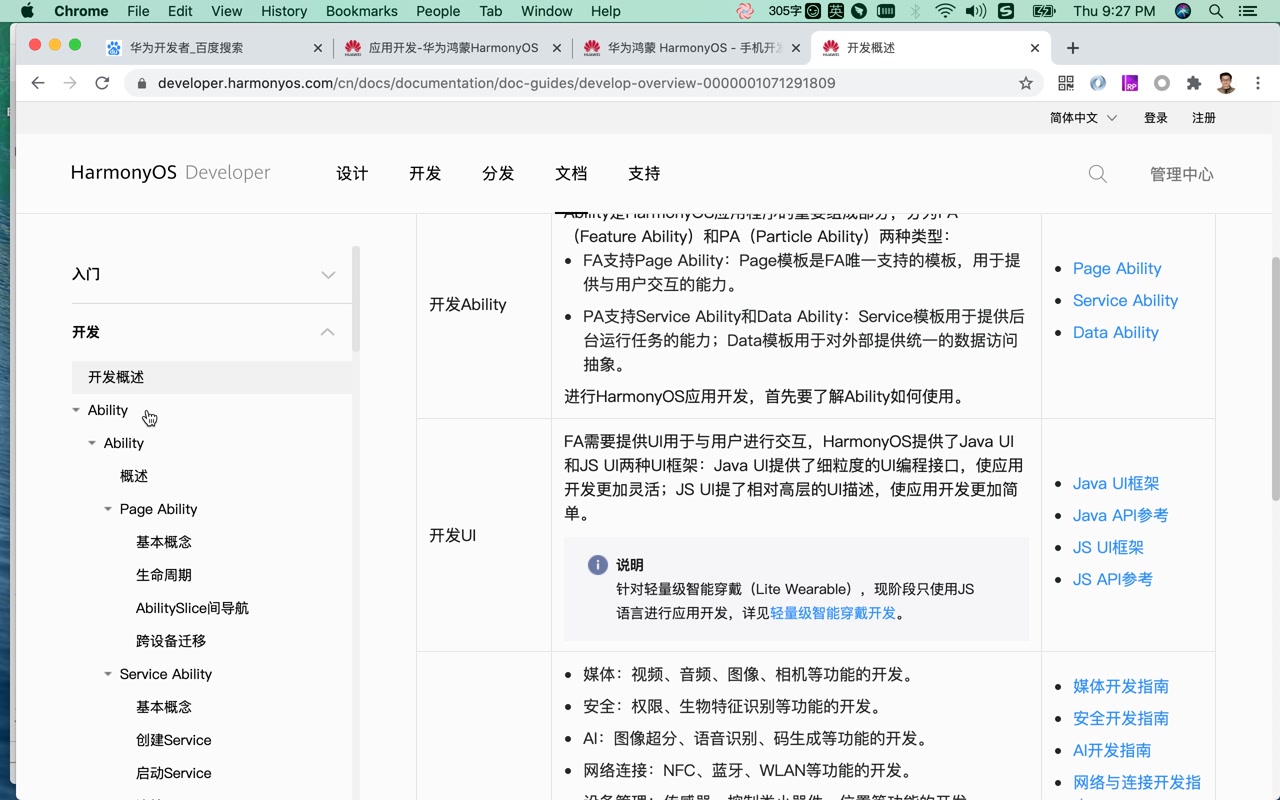Viewport: 1280px width, 800px height.
Task: Collapse the top-level Ability tree node
Action: (76, 410)
